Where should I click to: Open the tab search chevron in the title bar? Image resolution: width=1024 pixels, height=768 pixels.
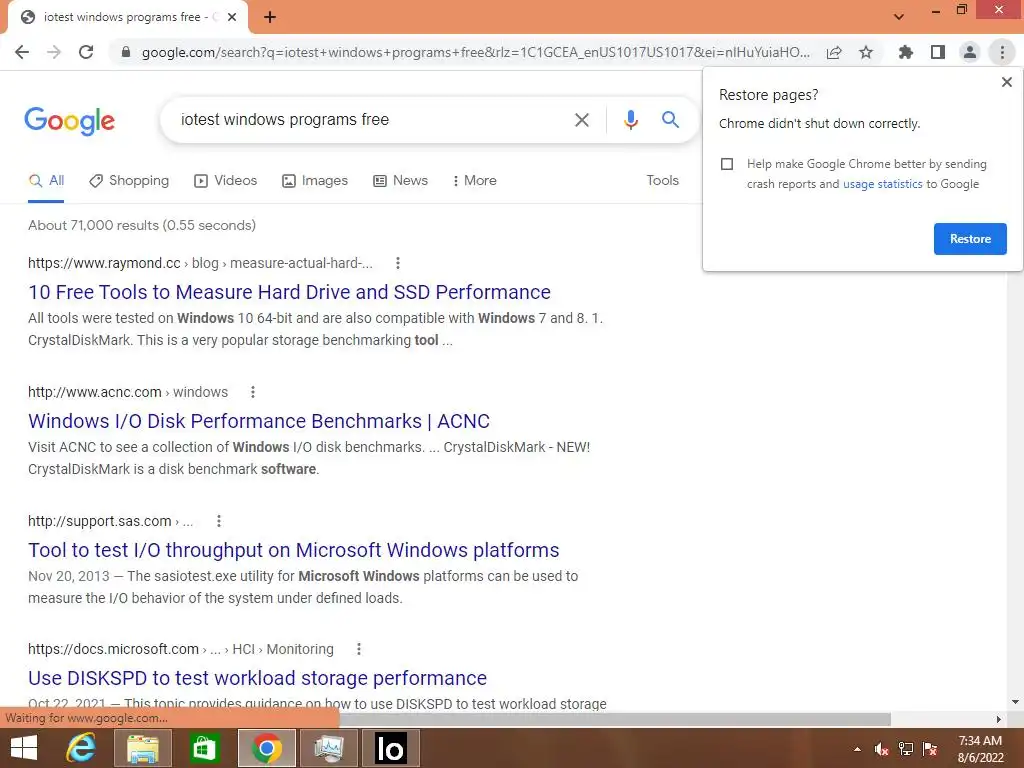(x=899, y=17)
